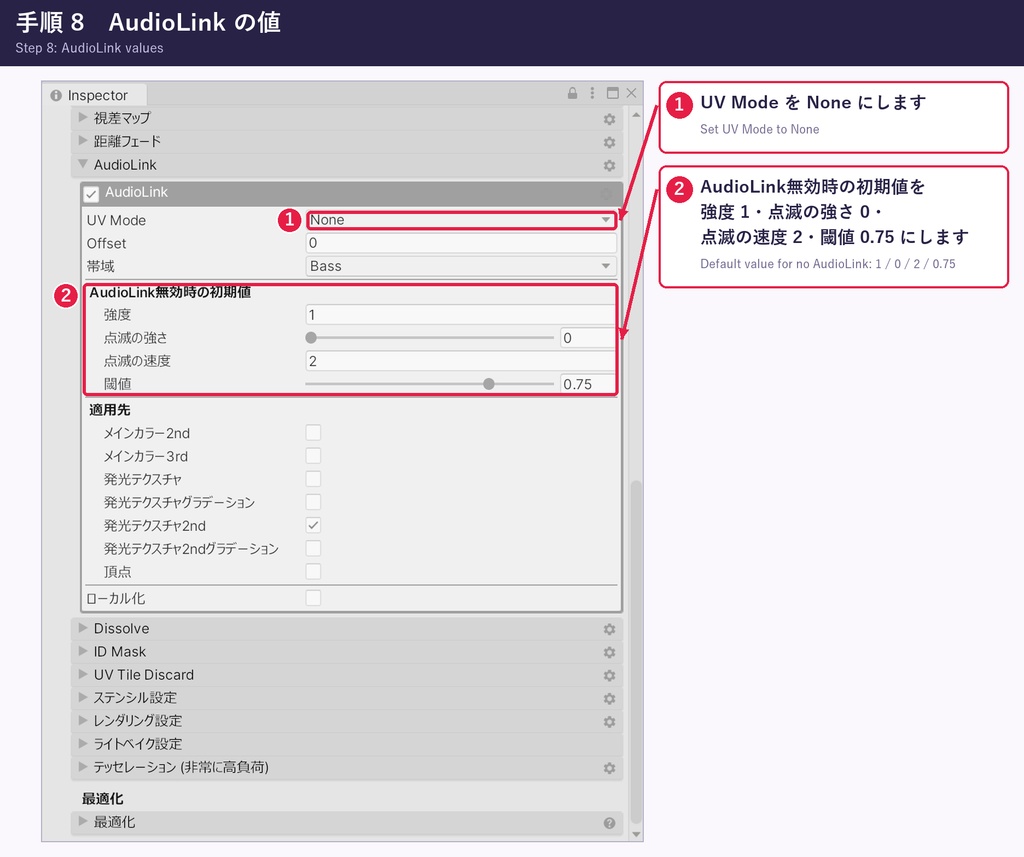
Task: Disable the AudioLink enable checkbox
Action: pos(91,193)
